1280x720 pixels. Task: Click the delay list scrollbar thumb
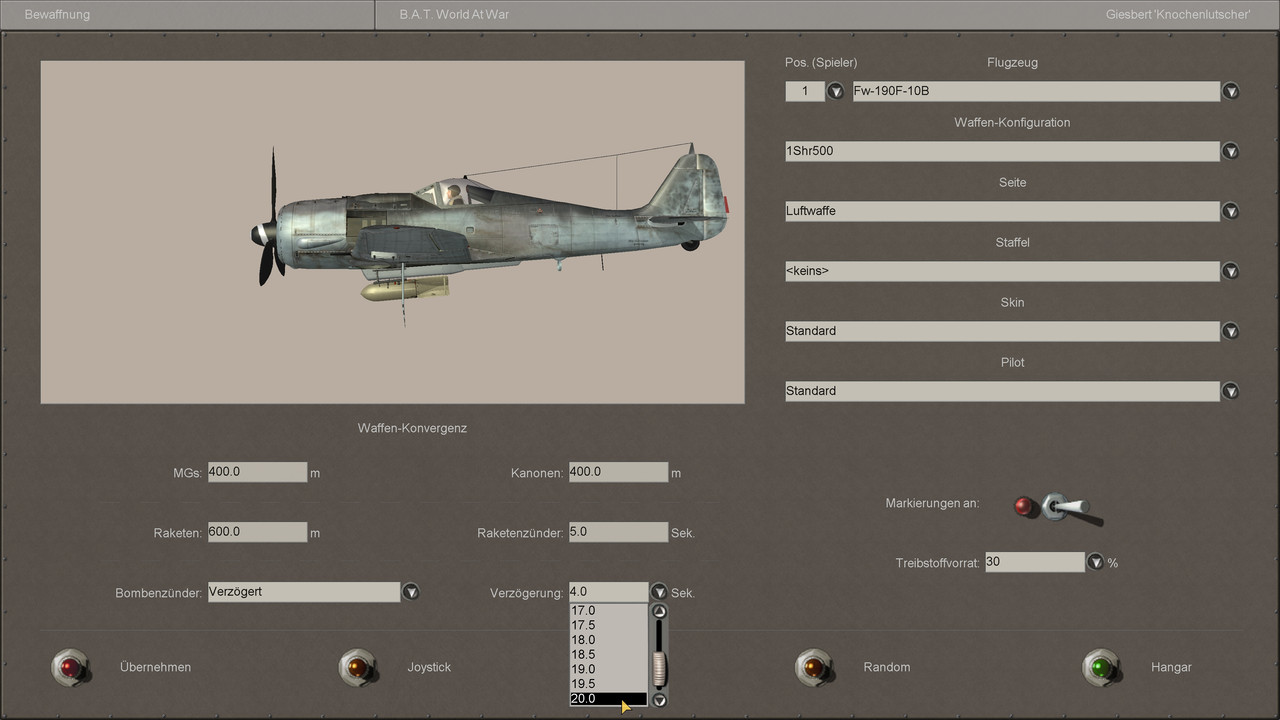tap(659, 668)
